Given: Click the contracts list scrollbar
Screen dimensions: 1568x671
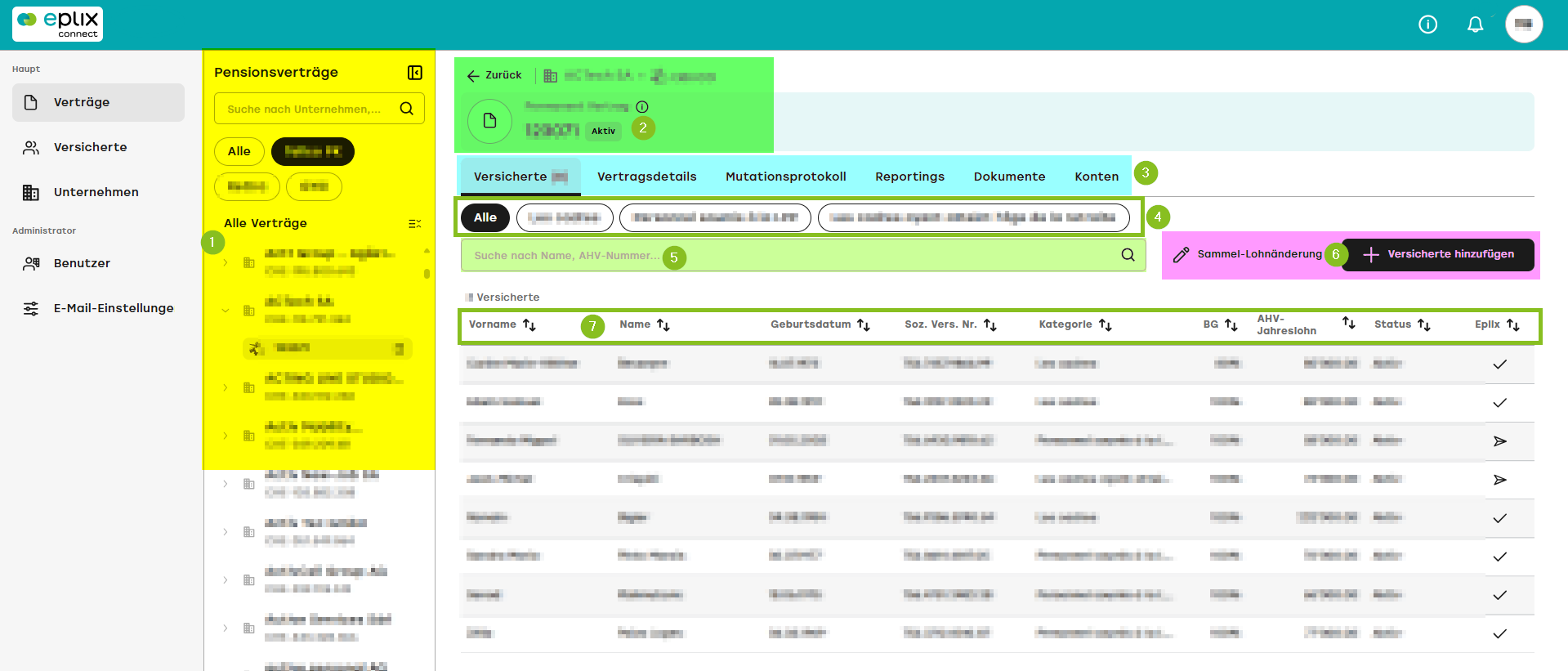Looking at the screenshot, I should click(x=427, y=274).
